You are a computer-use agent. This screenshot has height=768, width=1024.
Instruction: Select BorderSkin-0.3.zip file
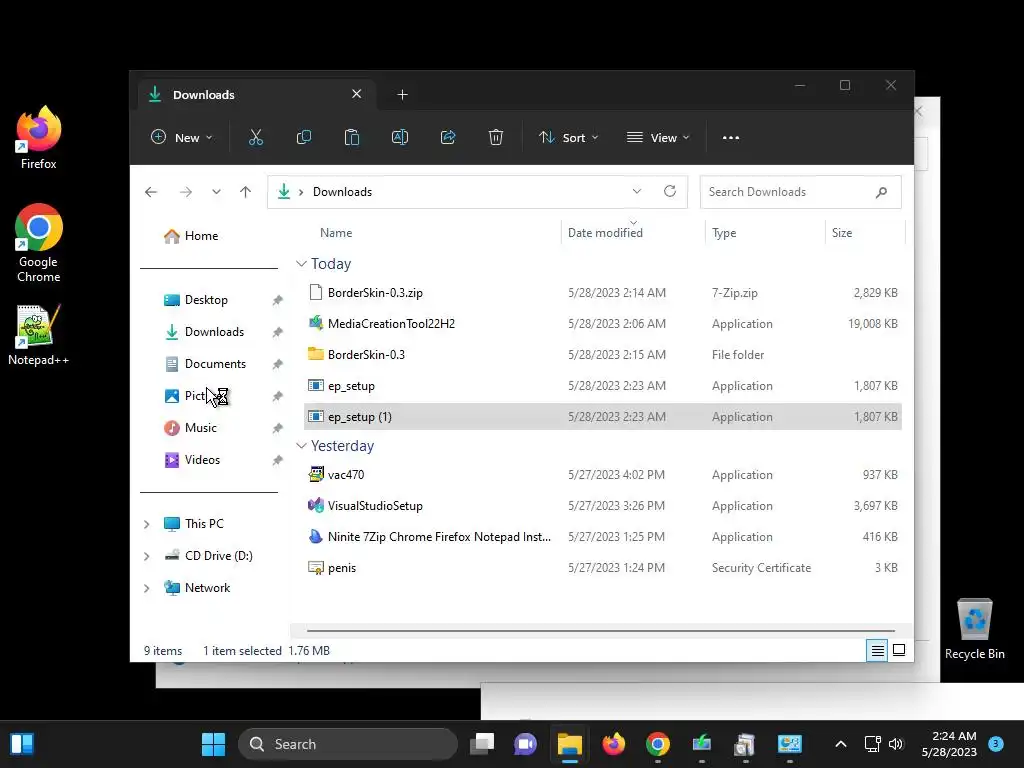click(x=602, y=293)
